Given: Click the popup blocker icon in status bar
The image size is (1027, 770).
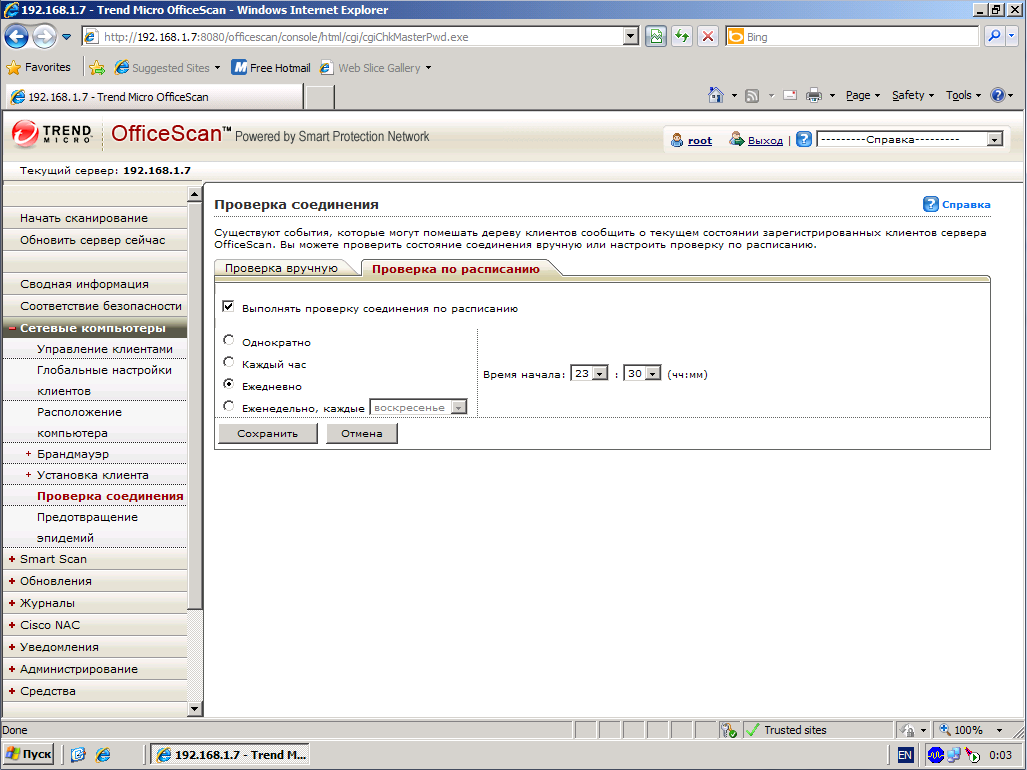Looking at the screenshot, I should 728,729.
